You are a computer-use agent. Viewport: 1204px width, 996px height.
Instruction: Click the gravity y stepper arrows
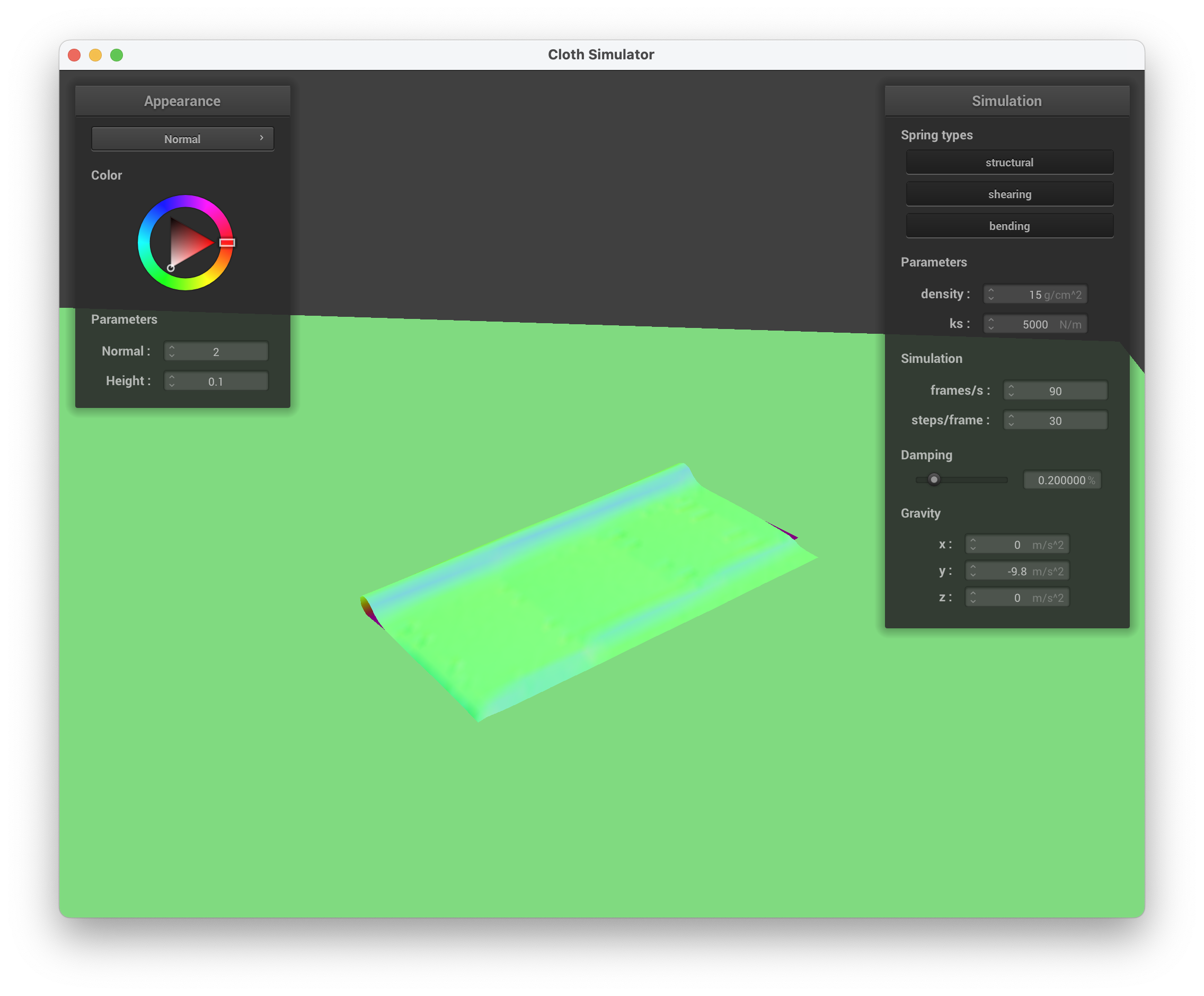click(973, 571)
